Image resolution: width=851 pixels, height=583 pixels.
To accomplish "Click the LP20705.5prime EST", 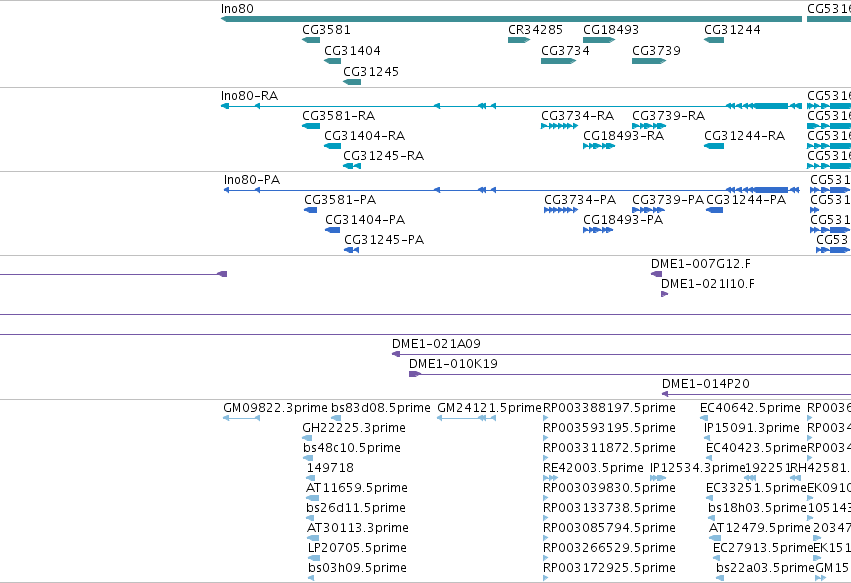I will 314,559.
